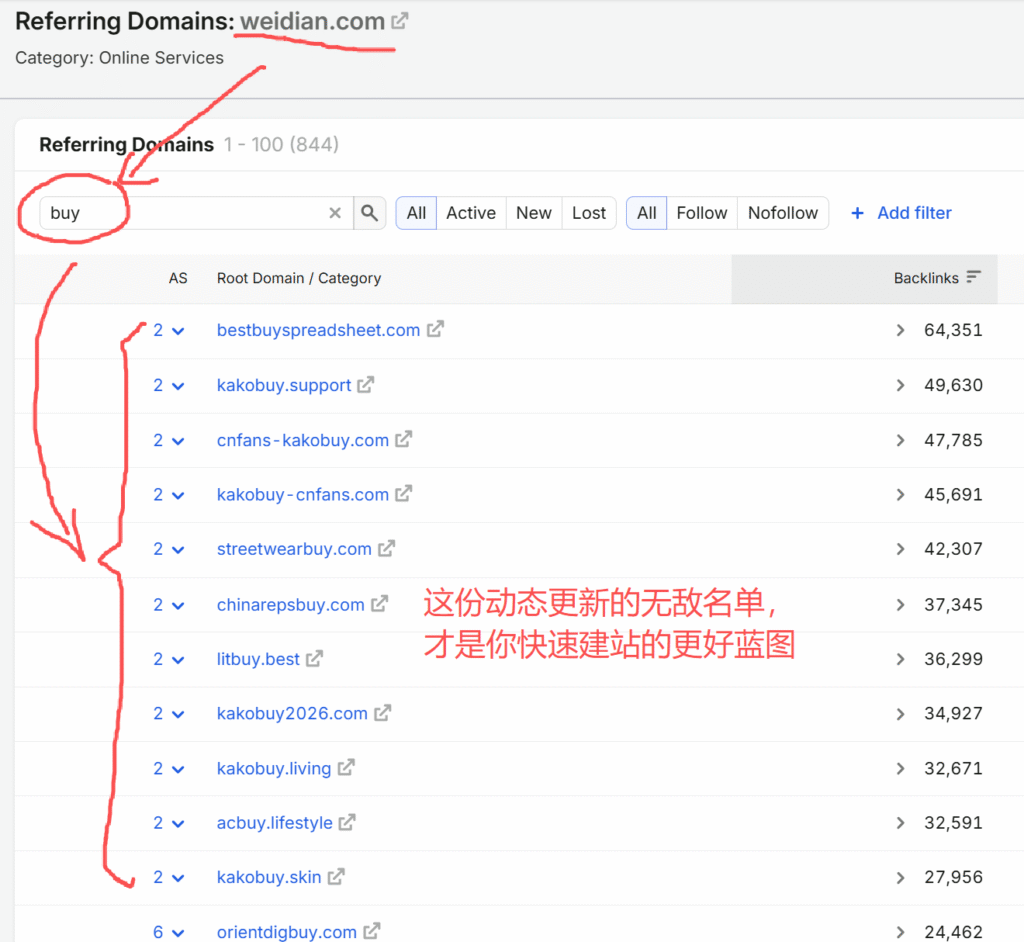This screenshot has width=1024, height=942.
Task: Expand backlinks chevron for 32,671 row
Action: click(901, 768)
